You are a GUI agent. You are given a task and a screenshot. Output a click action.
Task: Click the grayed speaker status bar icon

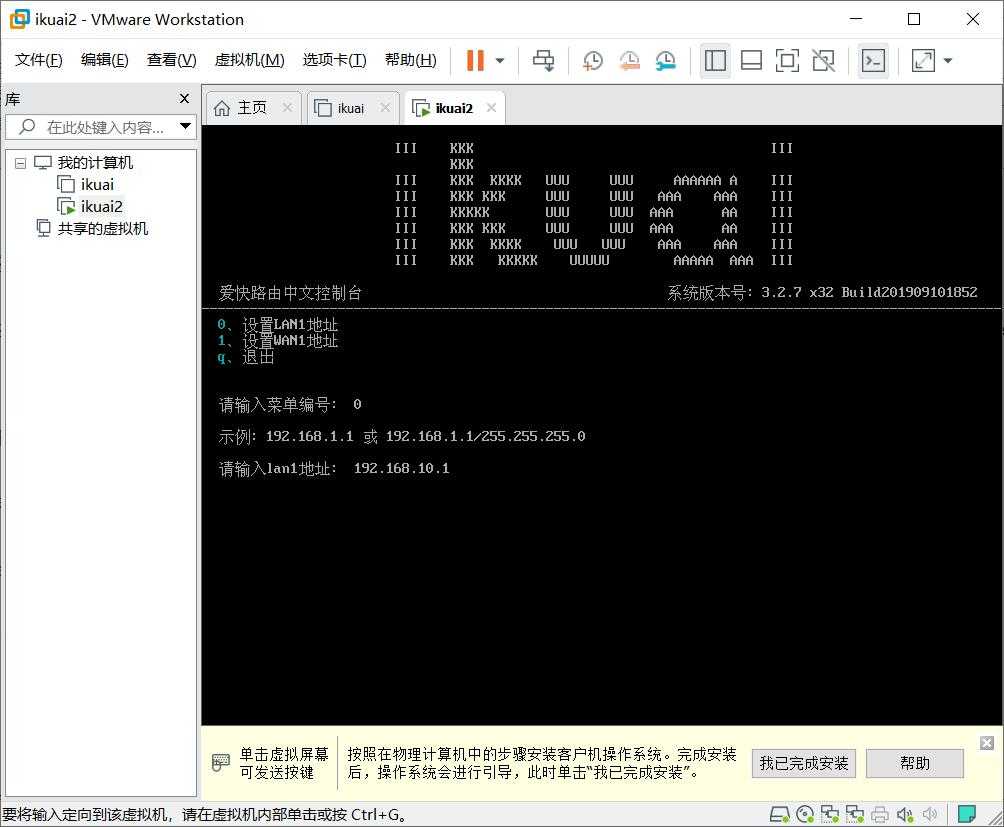click(x=929, y=814)
